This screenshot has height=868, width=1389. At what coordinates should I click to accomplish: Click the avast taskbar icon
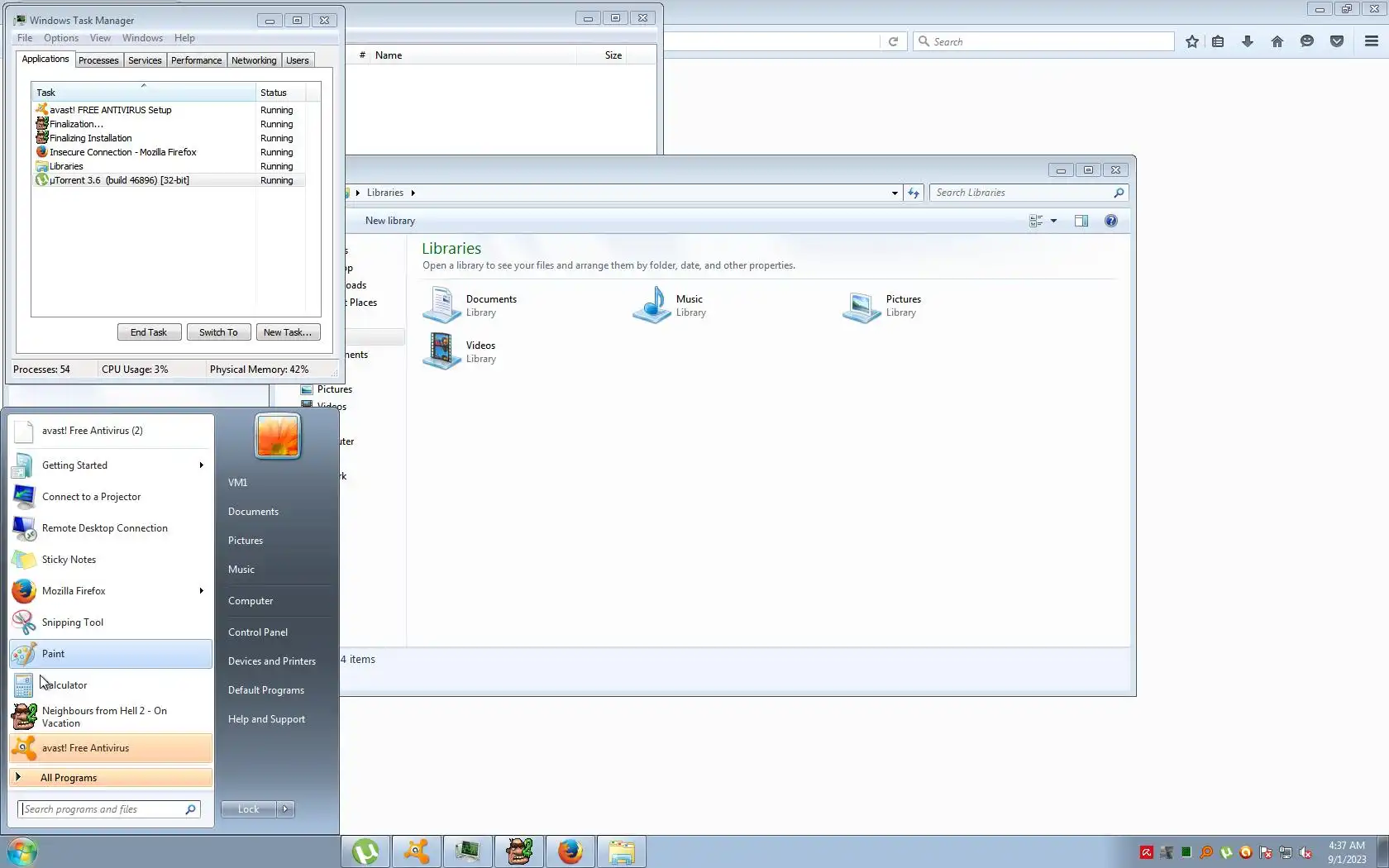417,851
